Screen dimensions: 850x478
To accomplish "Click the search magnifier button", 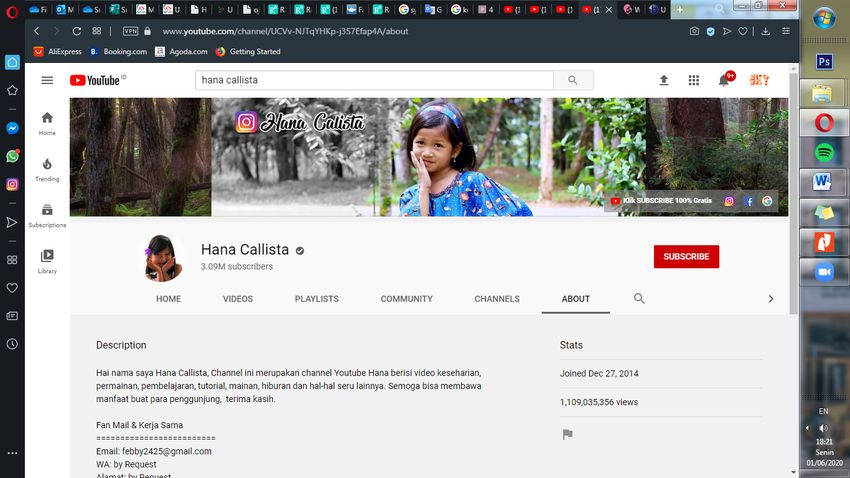I will click(573, 80).
